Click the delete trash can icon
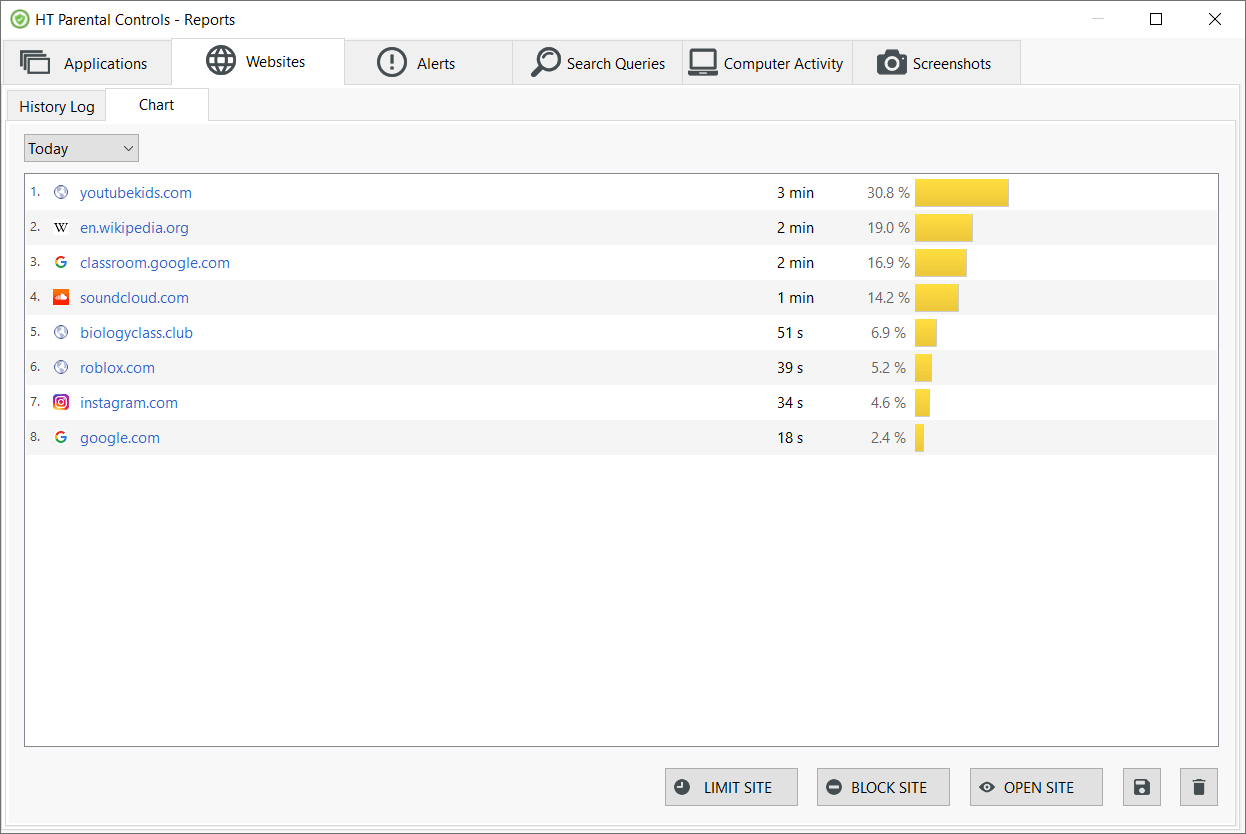 pos(1199,787)
